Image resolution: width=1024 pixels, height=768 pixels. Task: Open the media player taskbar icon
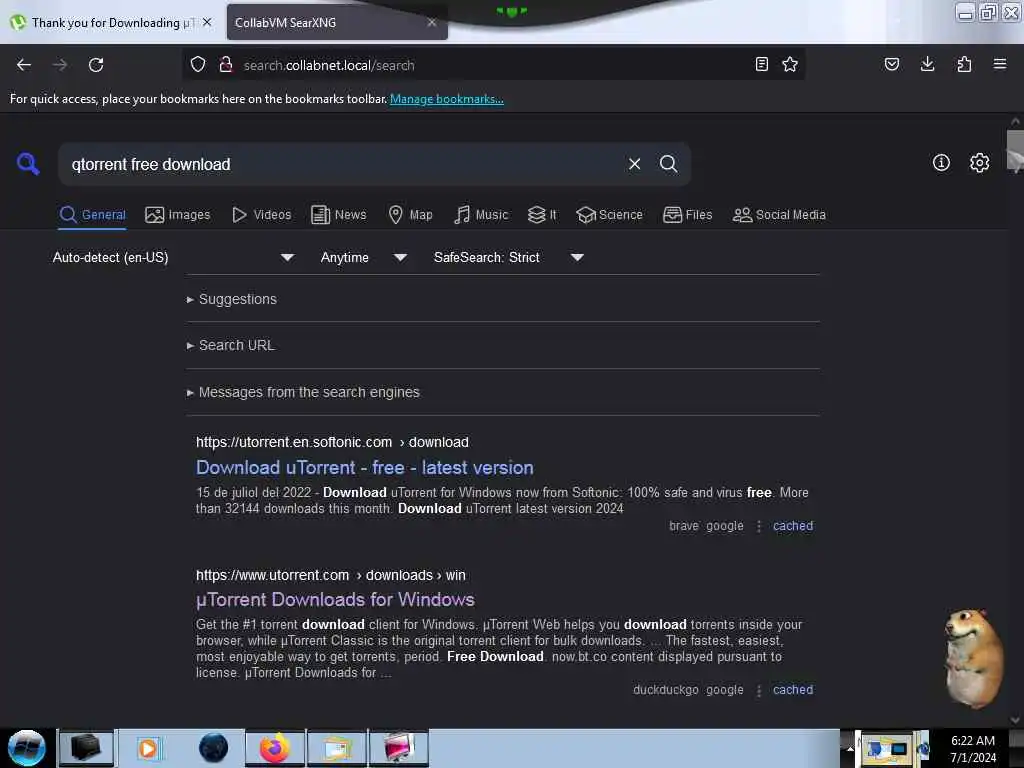pos(148,748)
